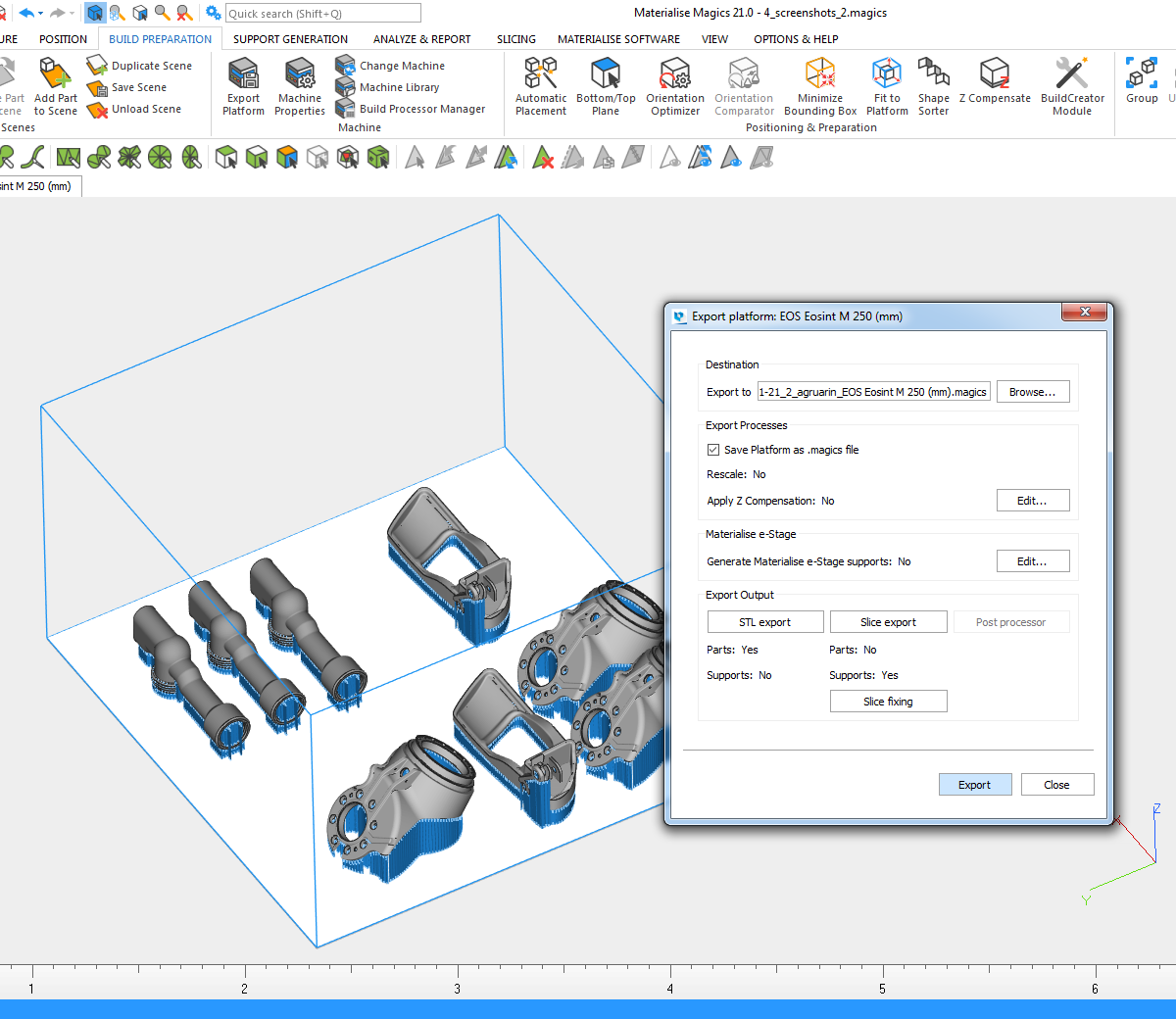Open the Orientation Optimizer
Screen dimensions: 1176x1019
coord(675,87)
